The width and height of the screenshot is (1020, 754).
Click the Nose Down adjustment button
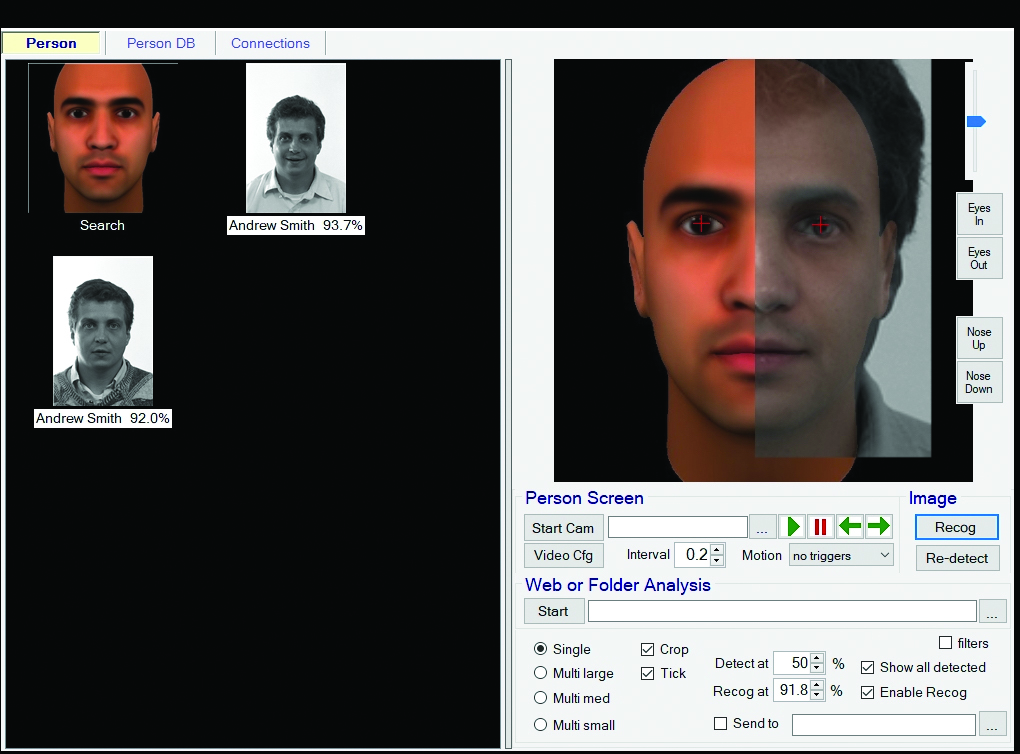coord(978,383)
